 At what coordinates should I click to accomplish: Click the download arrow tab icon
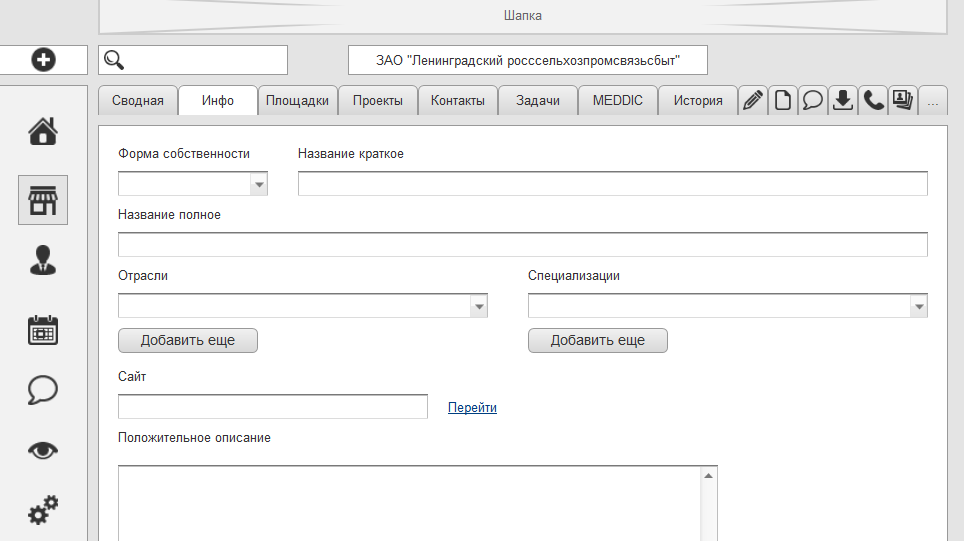(x=843, y=100)
